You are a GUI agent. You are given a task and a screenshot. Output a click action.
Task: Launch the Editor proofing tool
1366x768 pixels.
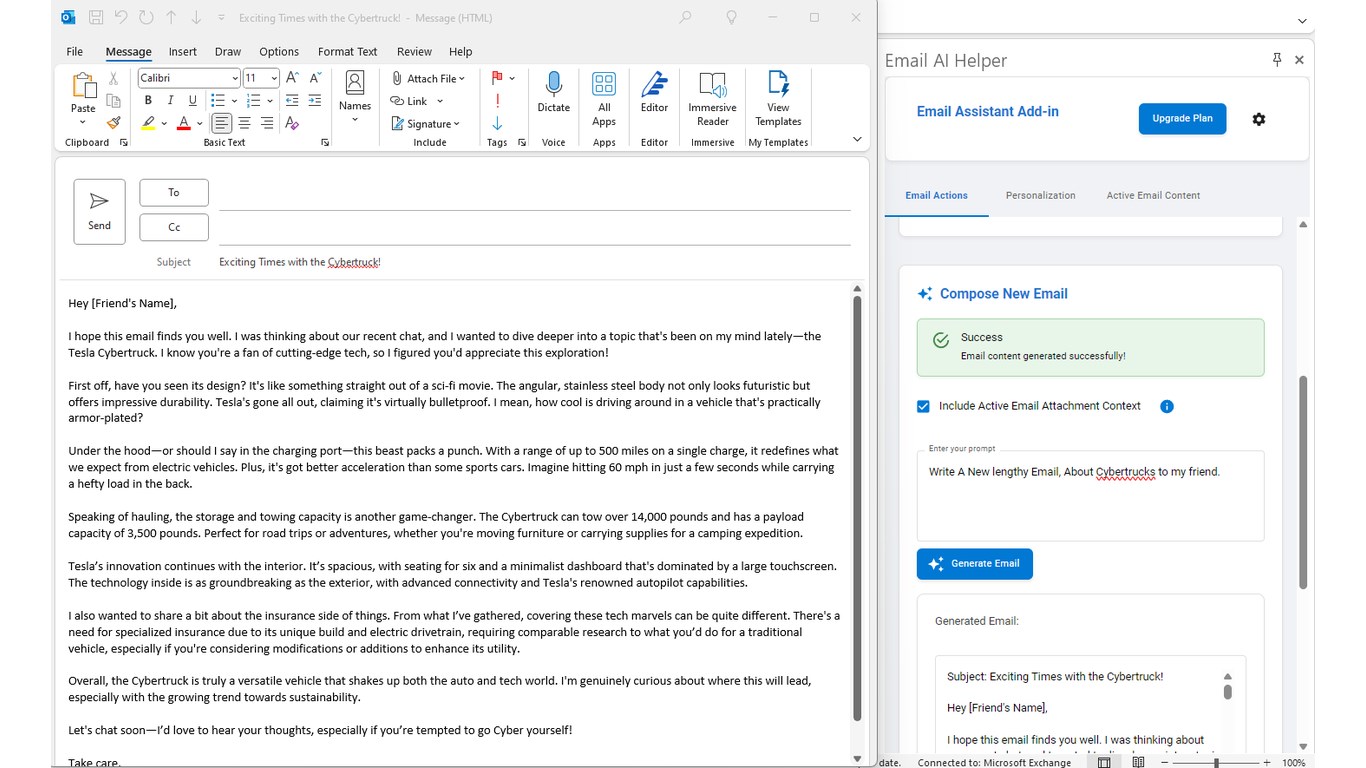coord(654,91)
